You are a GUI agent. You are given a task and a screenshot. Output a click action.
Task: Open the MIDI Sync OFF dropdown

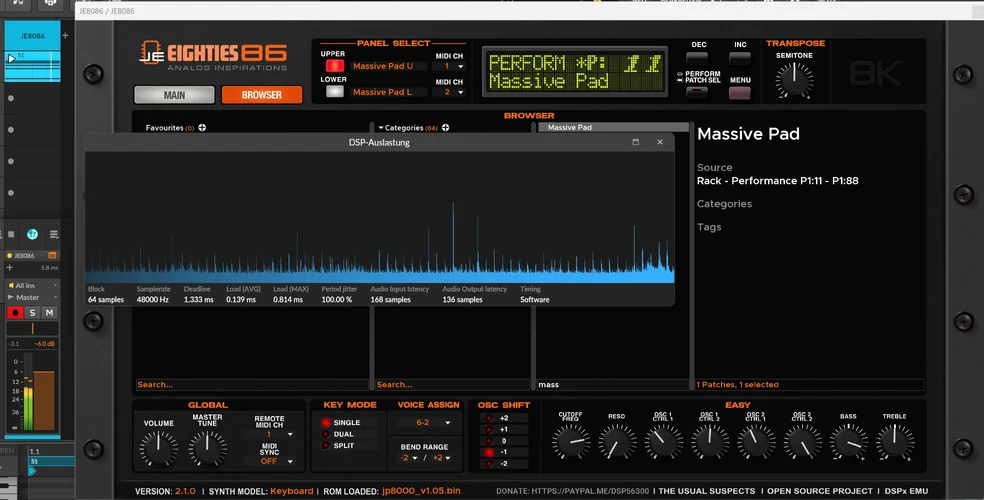pos(270,461)
